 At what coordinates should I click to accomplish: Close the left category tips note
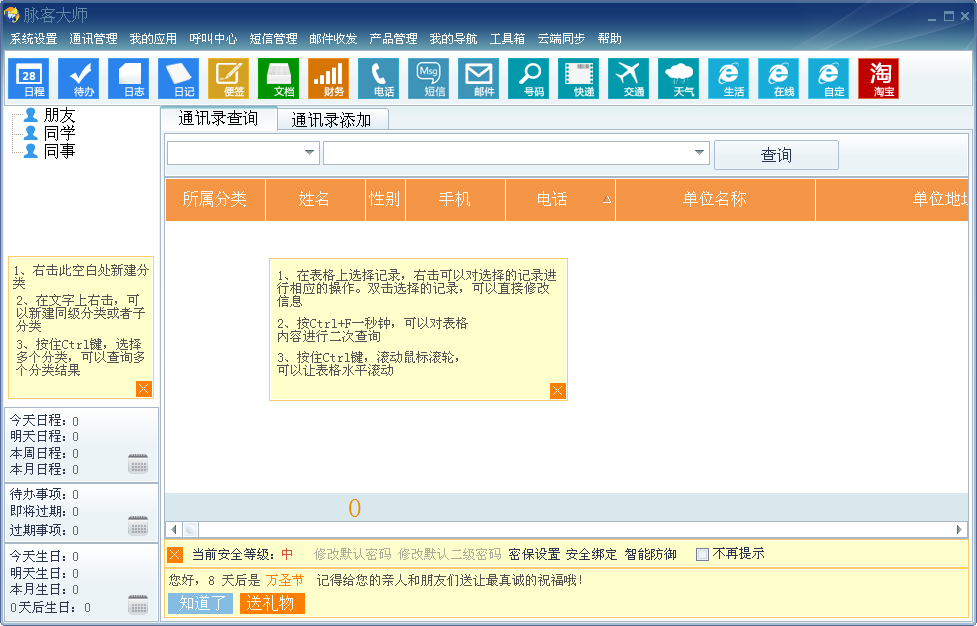pos(143,389)
